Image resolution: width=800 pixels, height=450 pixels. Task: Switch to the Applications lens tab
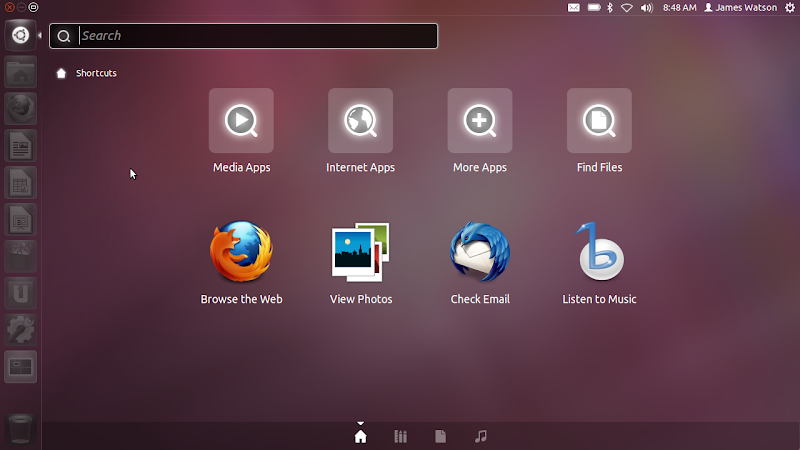click(401, 437)
